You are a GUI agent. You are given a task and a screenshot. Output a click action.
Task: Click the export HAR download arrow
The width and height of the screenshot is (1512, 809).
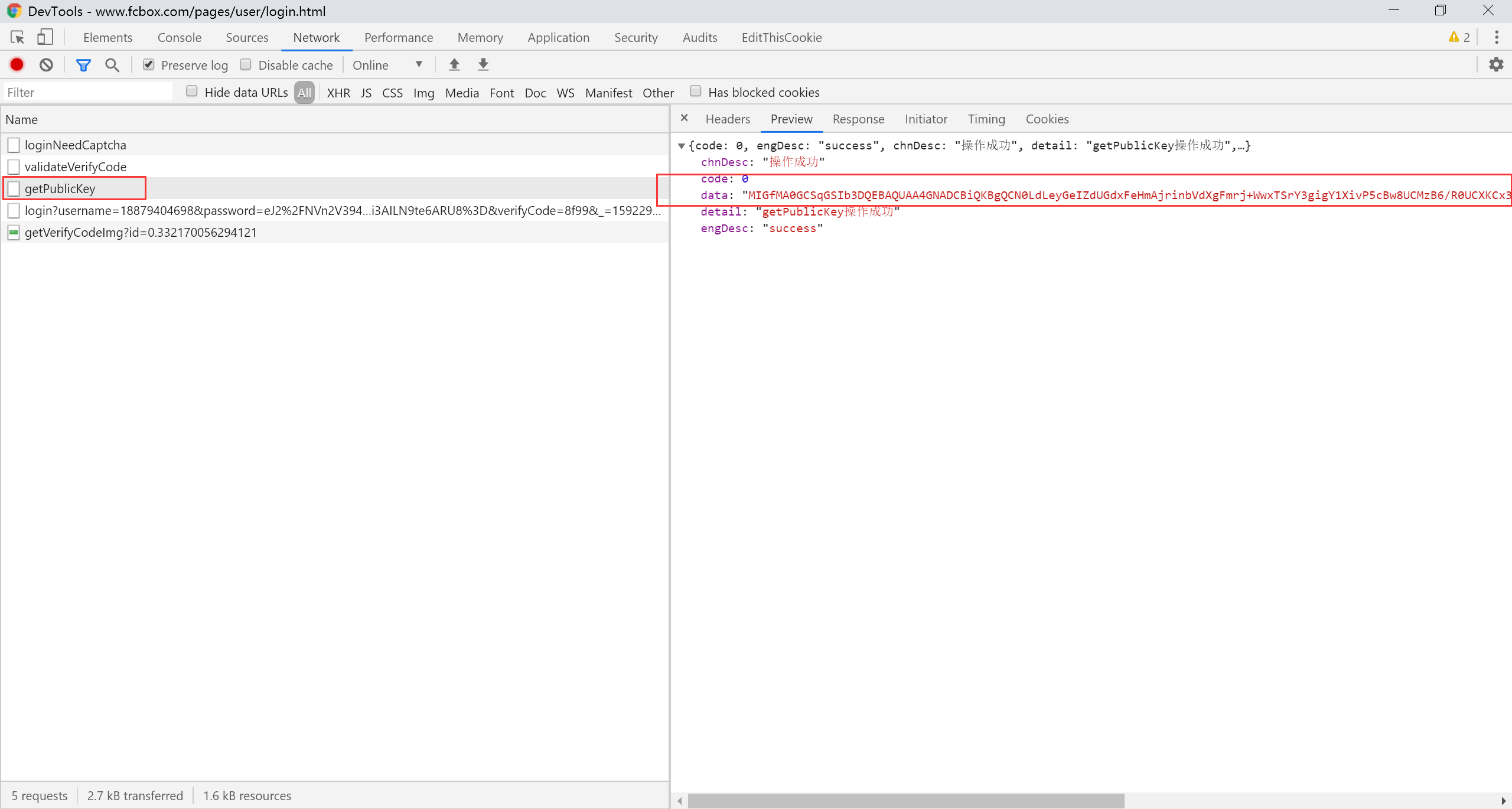click(x=483, y=64)
